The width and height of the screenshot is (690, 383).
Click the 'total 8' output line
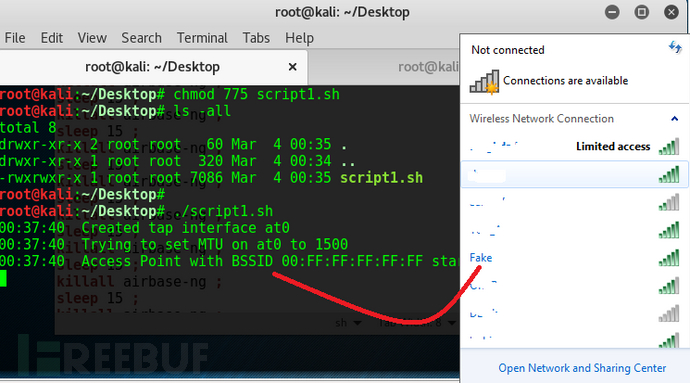(28, 128)
